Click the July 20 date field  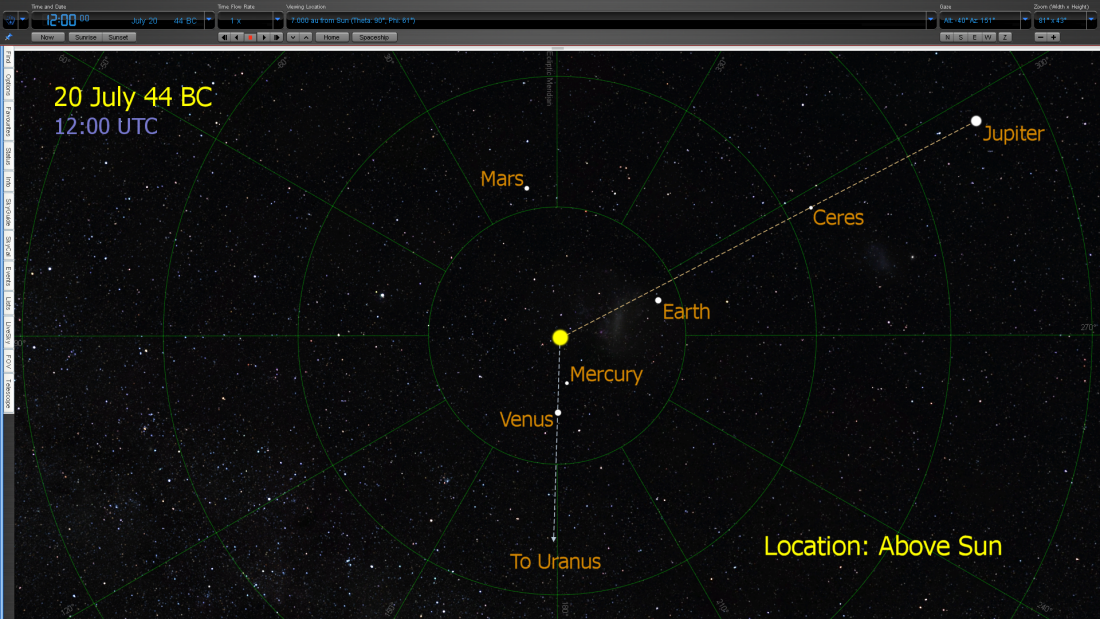click(x=145, y=21)
